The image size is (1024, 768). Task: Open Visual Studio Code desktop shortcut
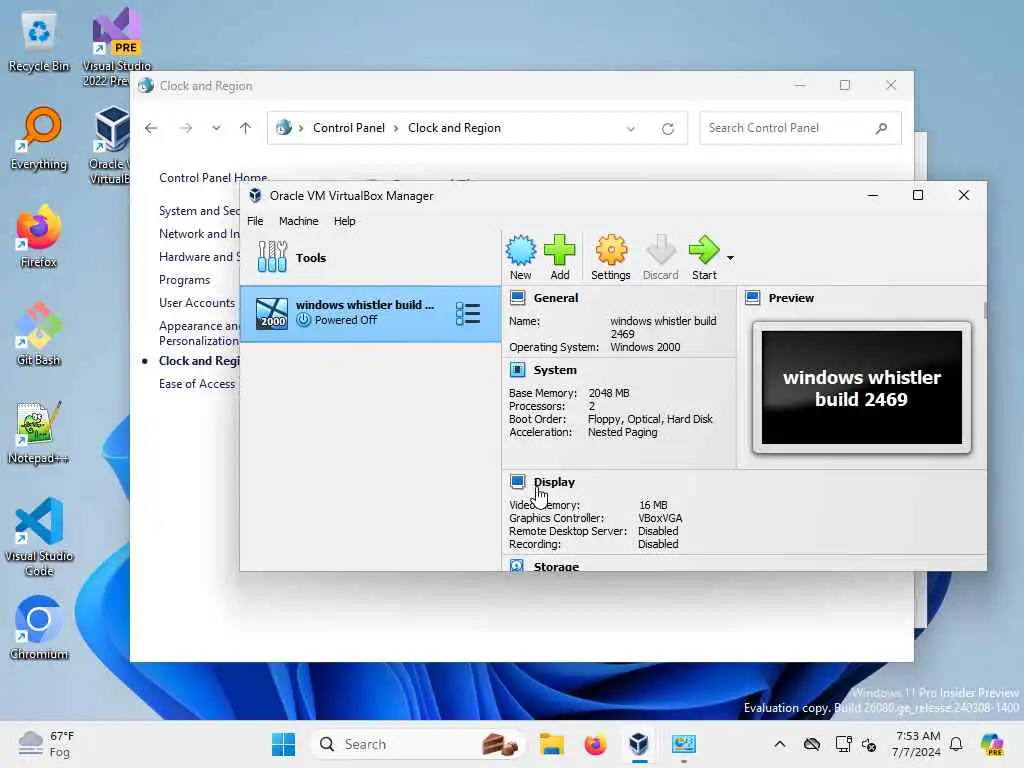click(39, 537)
